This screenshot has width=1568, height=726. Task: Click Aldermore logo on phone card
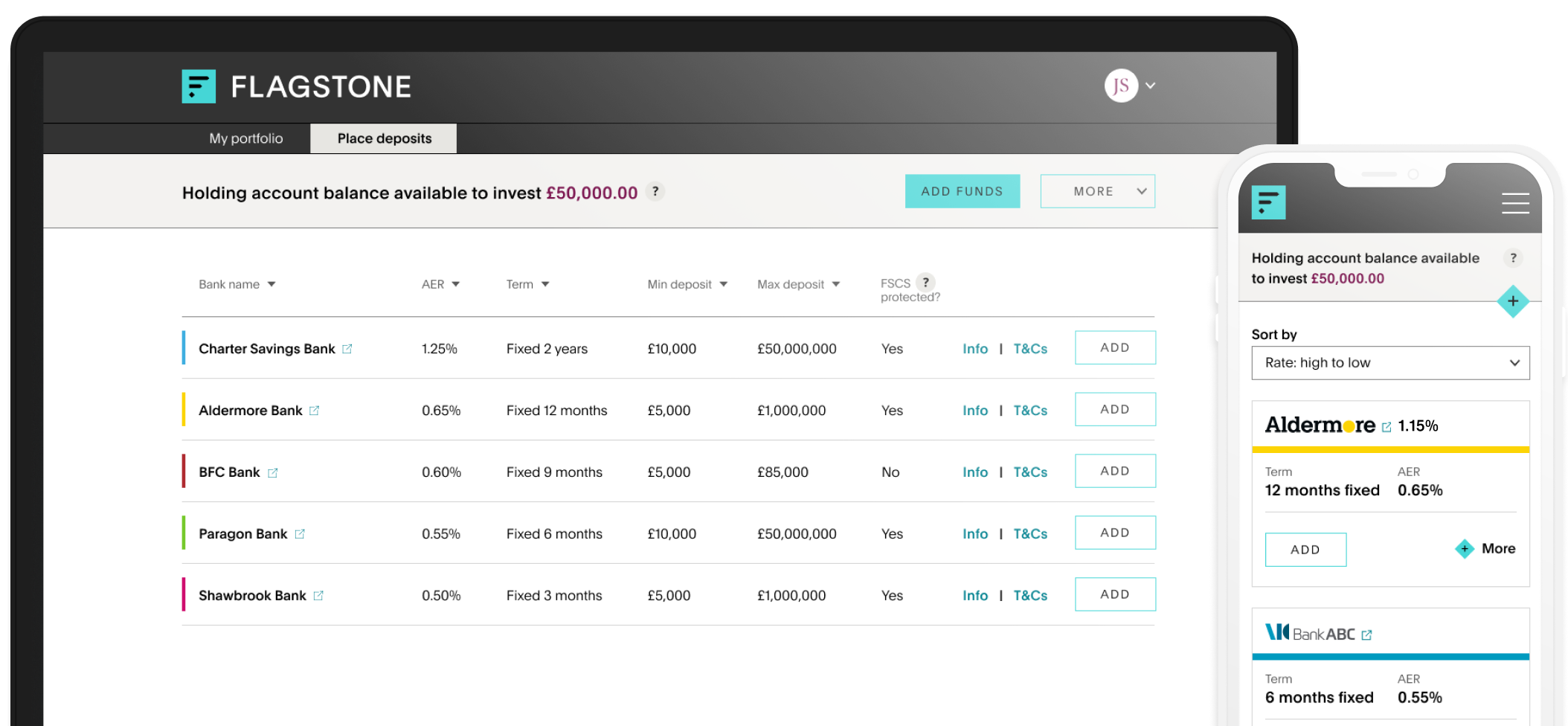point(1320,425)
